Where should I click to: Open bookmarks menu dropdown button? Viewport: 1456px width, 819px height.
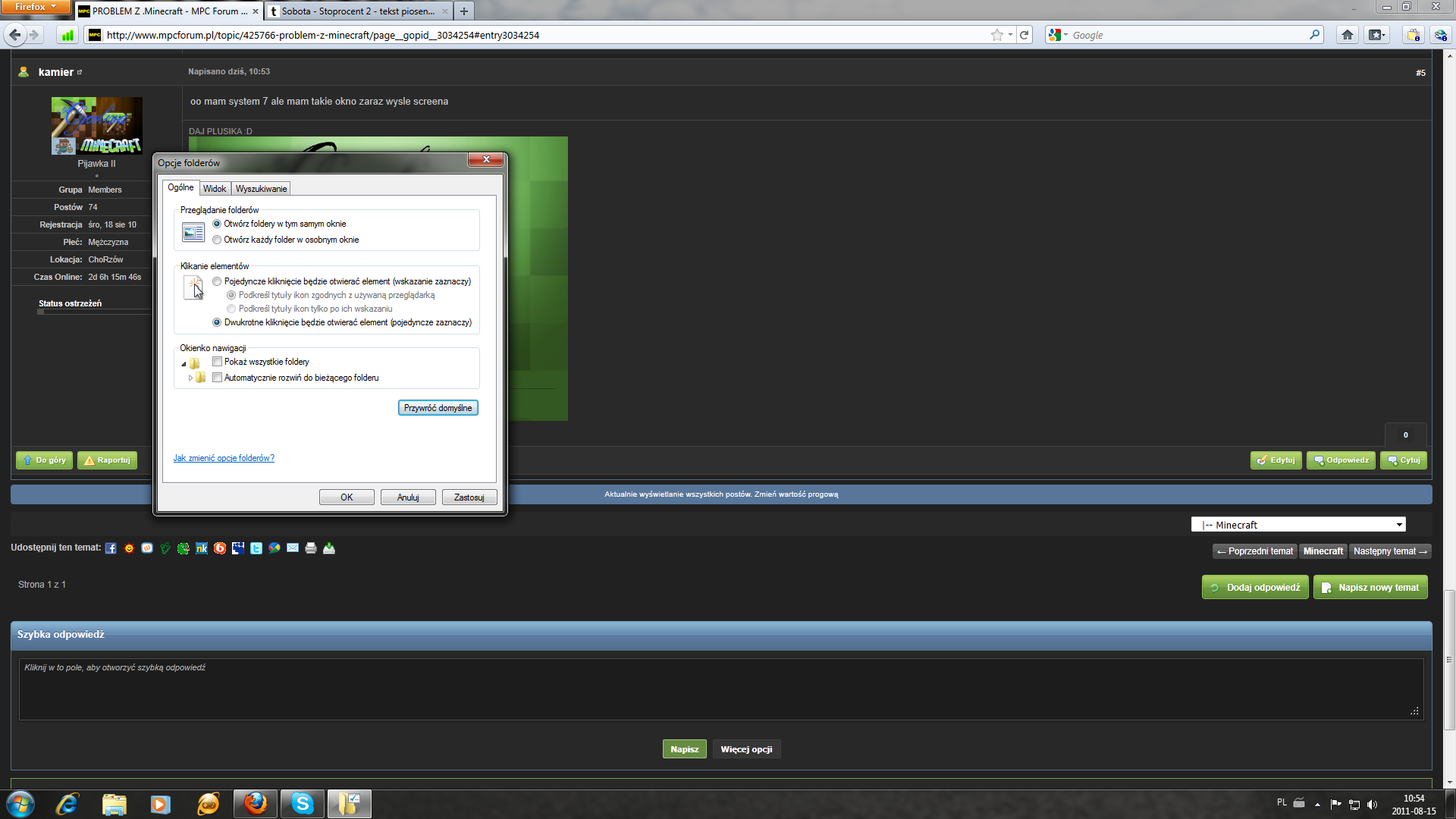click(x=1376, y=35)
